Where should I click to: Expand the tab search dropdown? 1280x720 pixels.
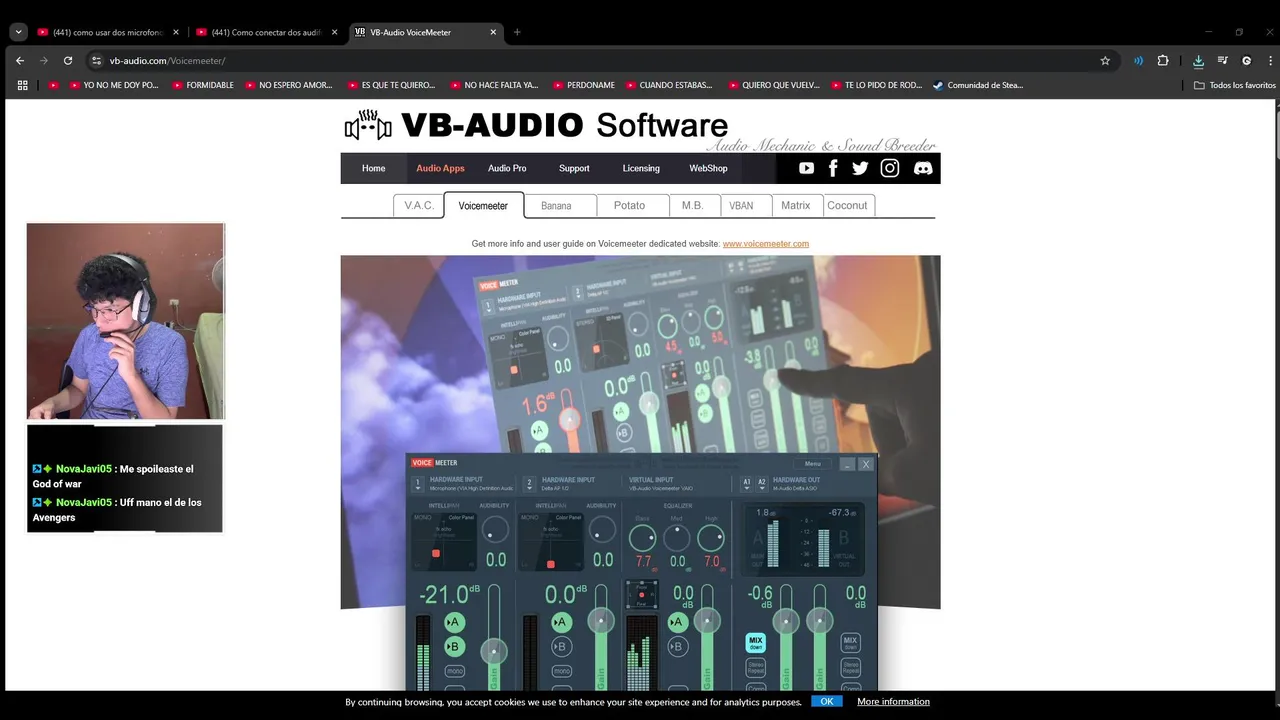click(18, 32)
